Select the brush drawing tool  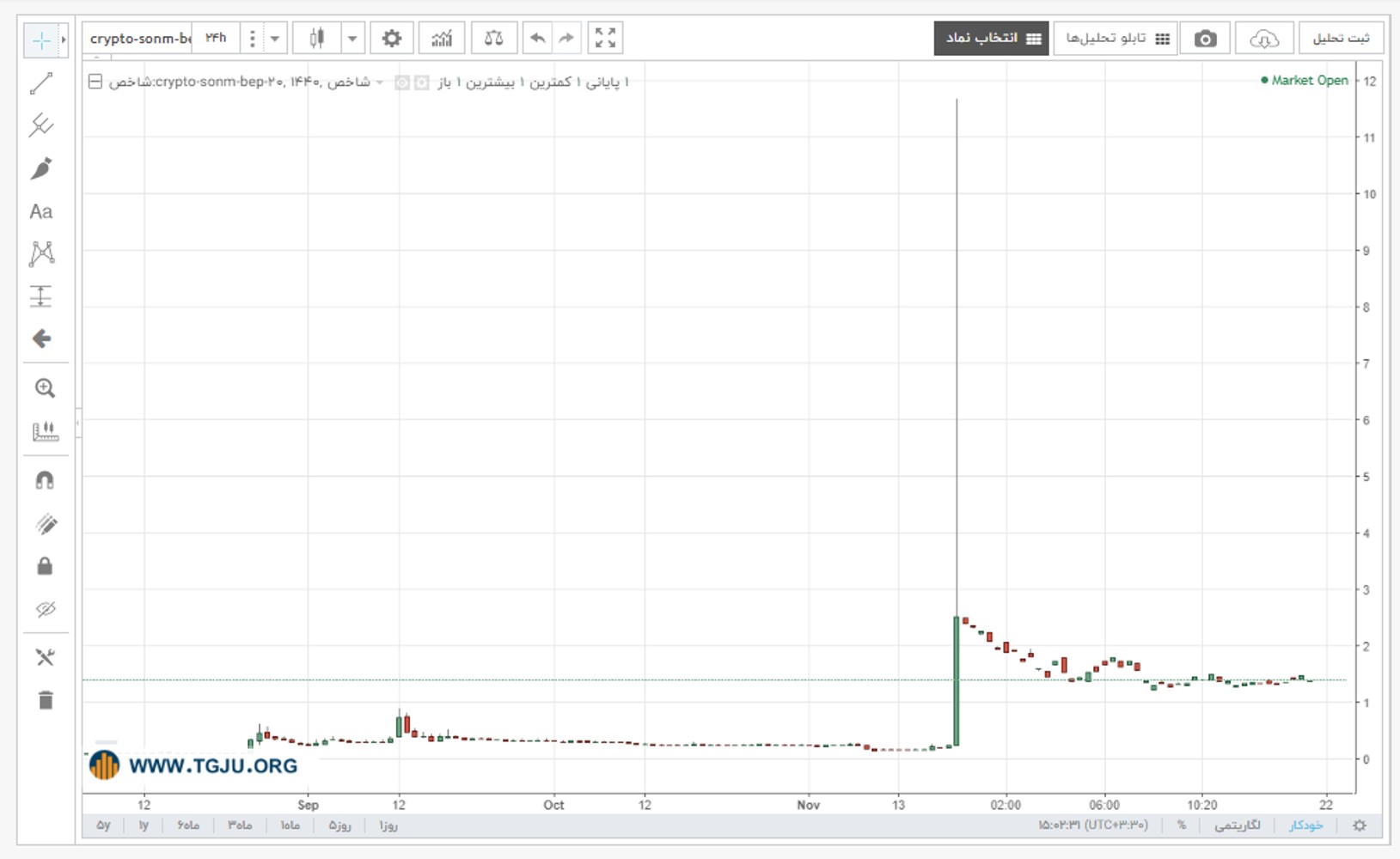click(x=41, y=168)
